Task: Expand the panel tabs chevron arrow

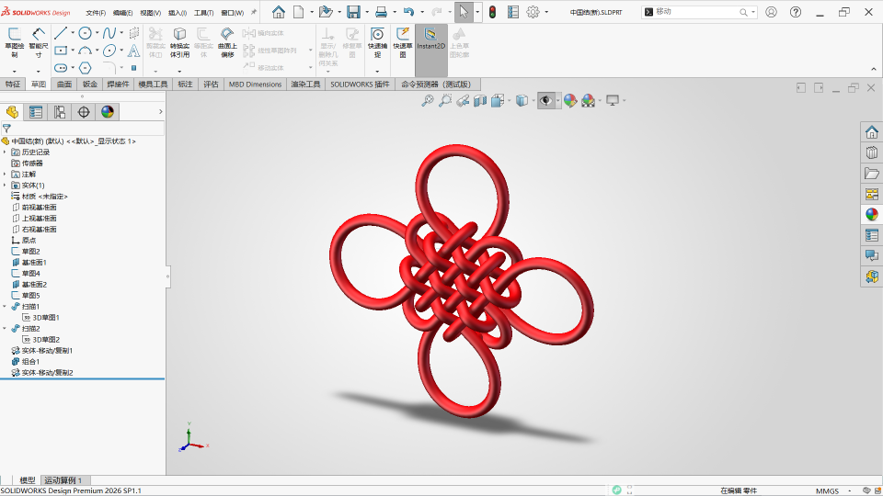Action: (160, 112)
